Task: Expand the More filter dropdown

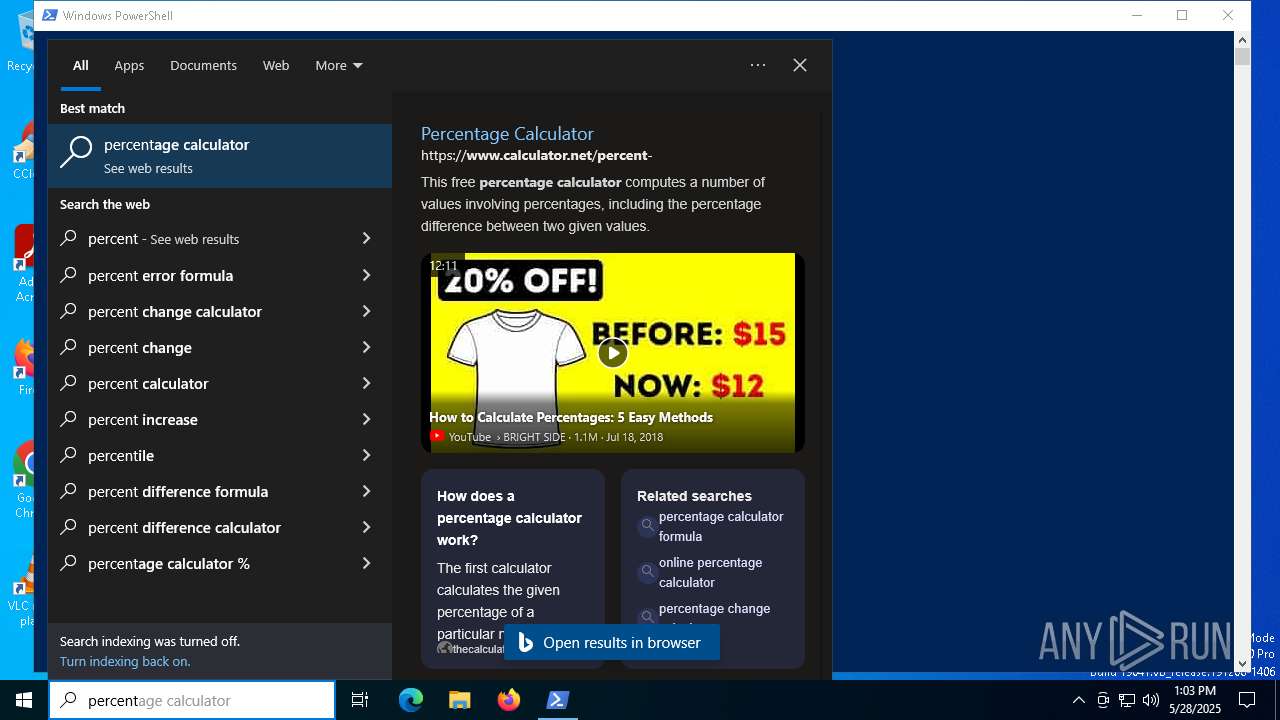Action: pos(339,65)
